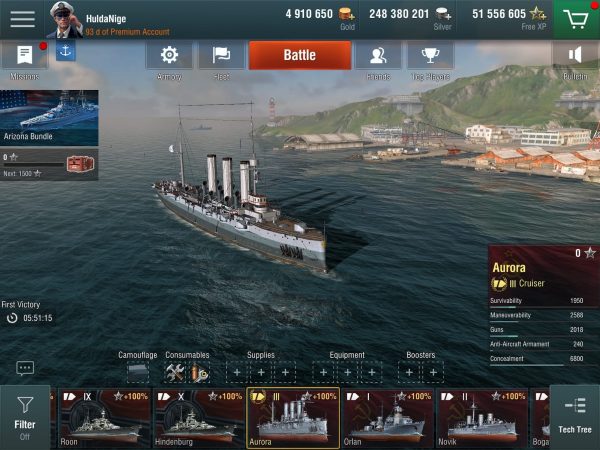The image size is (600, 450).
Task: Select the Hindenburg ship card
Action: pyautogui.click(x=199, y=418)
